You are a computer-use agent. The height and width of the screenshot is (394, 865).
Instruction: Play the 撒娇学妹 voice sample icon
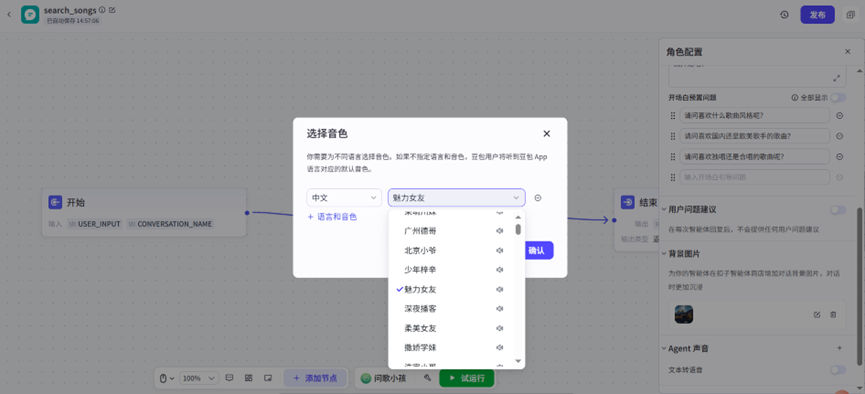[500, 348]
